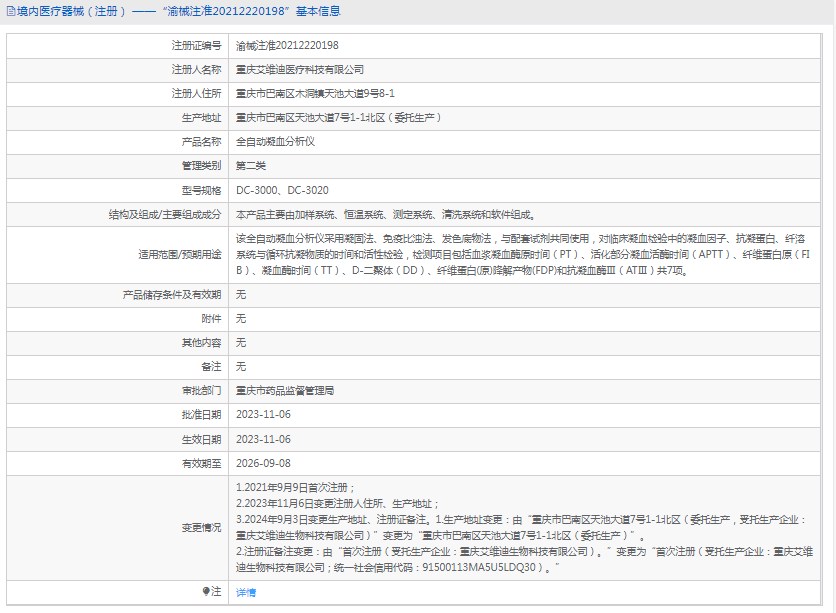Select the line starting 2.注册证备注变更
Image resolution: width=836 pixels, height=613 pixels.
point(525,560)
